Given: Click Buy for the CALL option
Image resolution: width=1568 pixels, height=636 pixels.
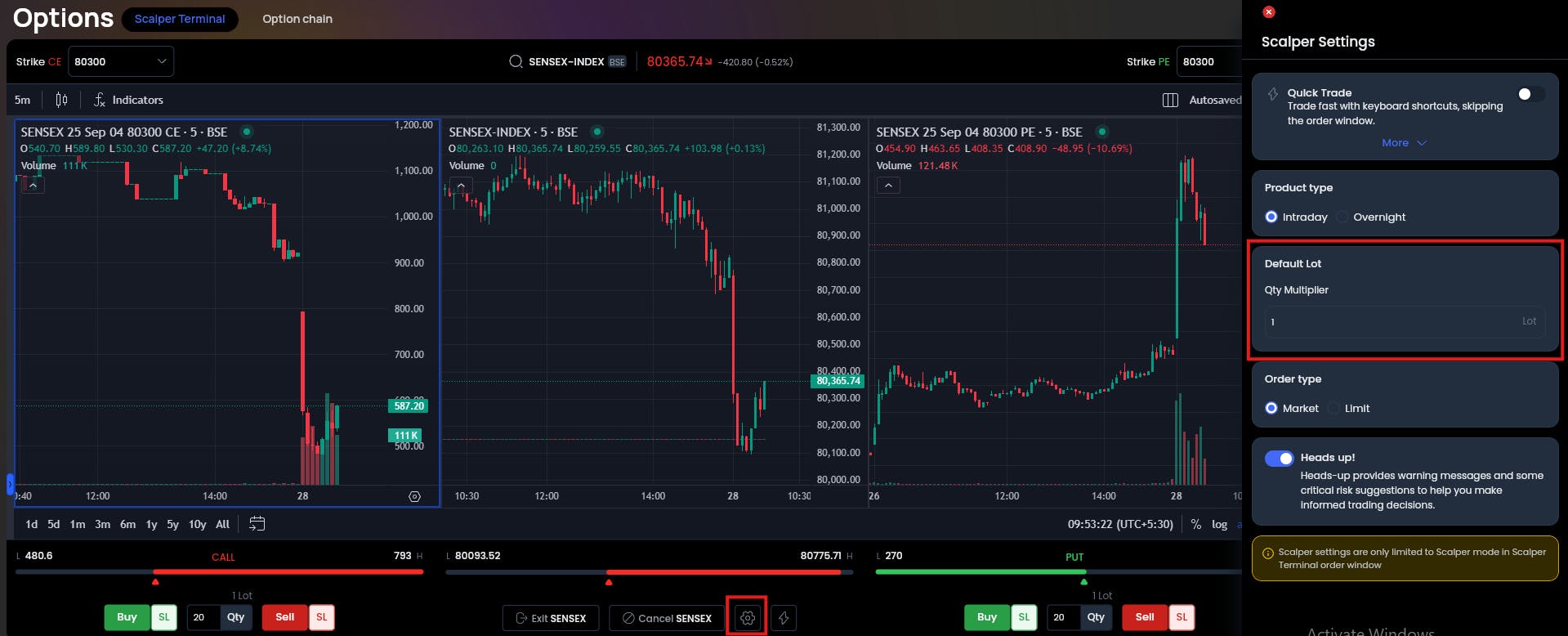Looking at the screenshot, I should coord(127,617).
